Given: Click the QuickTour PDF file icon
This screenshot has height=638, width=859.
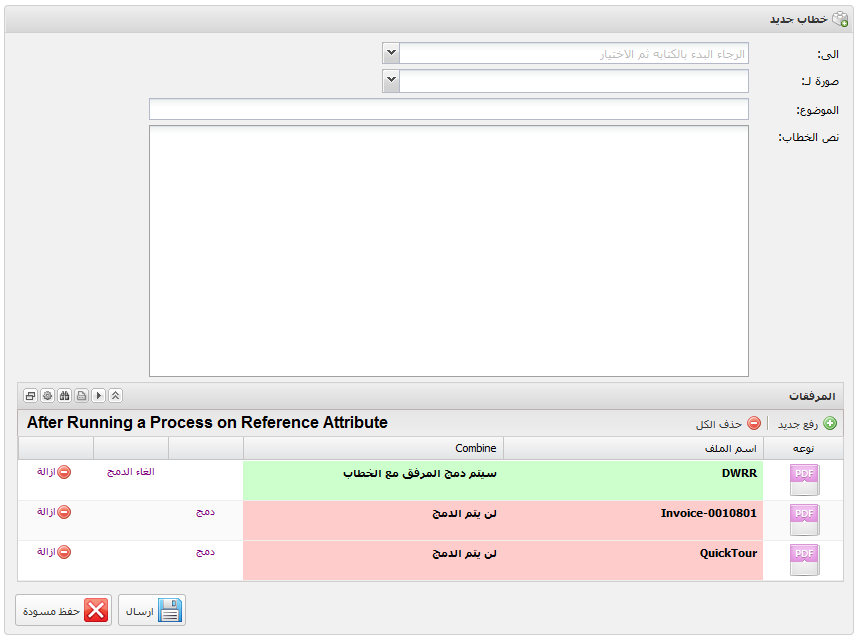Looking at the screenshot, I should (x=804, y=560).
